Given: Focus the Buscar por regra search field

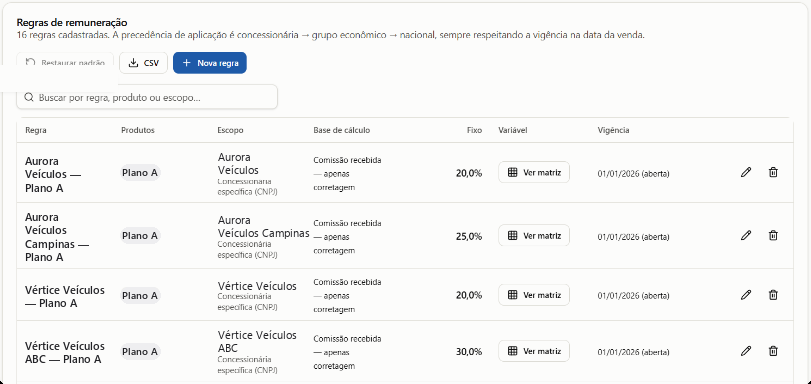Looking at the screenshot, I should point(147,97).
